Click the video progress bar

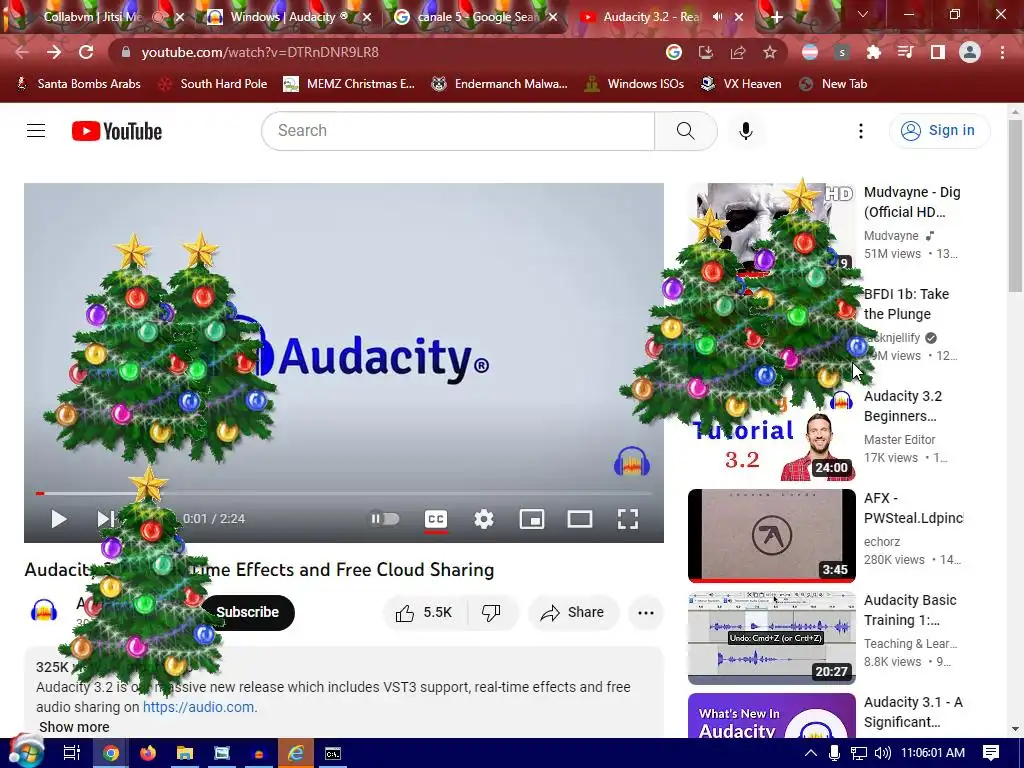click(344, 494)
